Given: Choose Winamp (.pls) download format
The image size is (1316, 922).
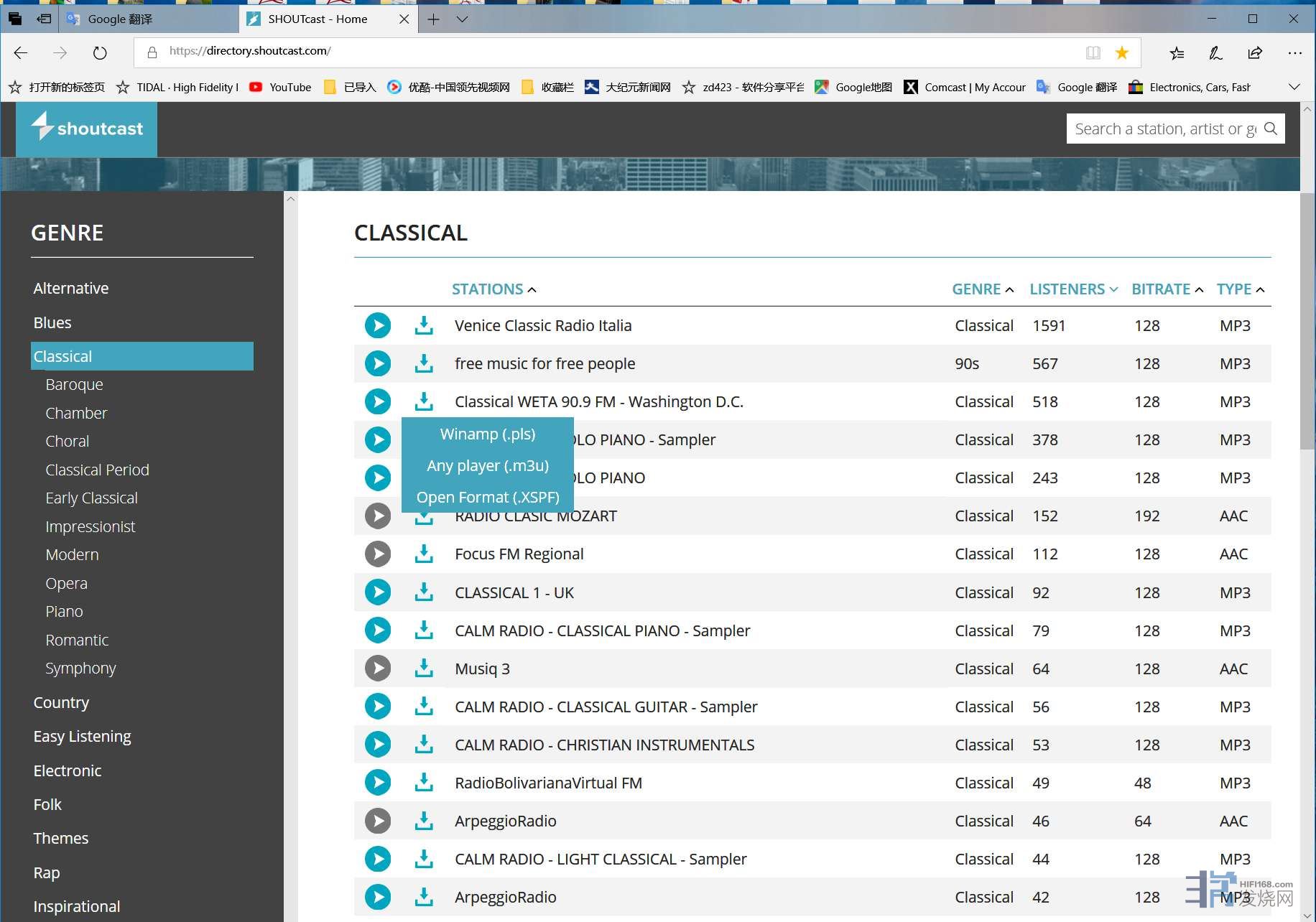Looking at the screenshot, I should 487,434.
